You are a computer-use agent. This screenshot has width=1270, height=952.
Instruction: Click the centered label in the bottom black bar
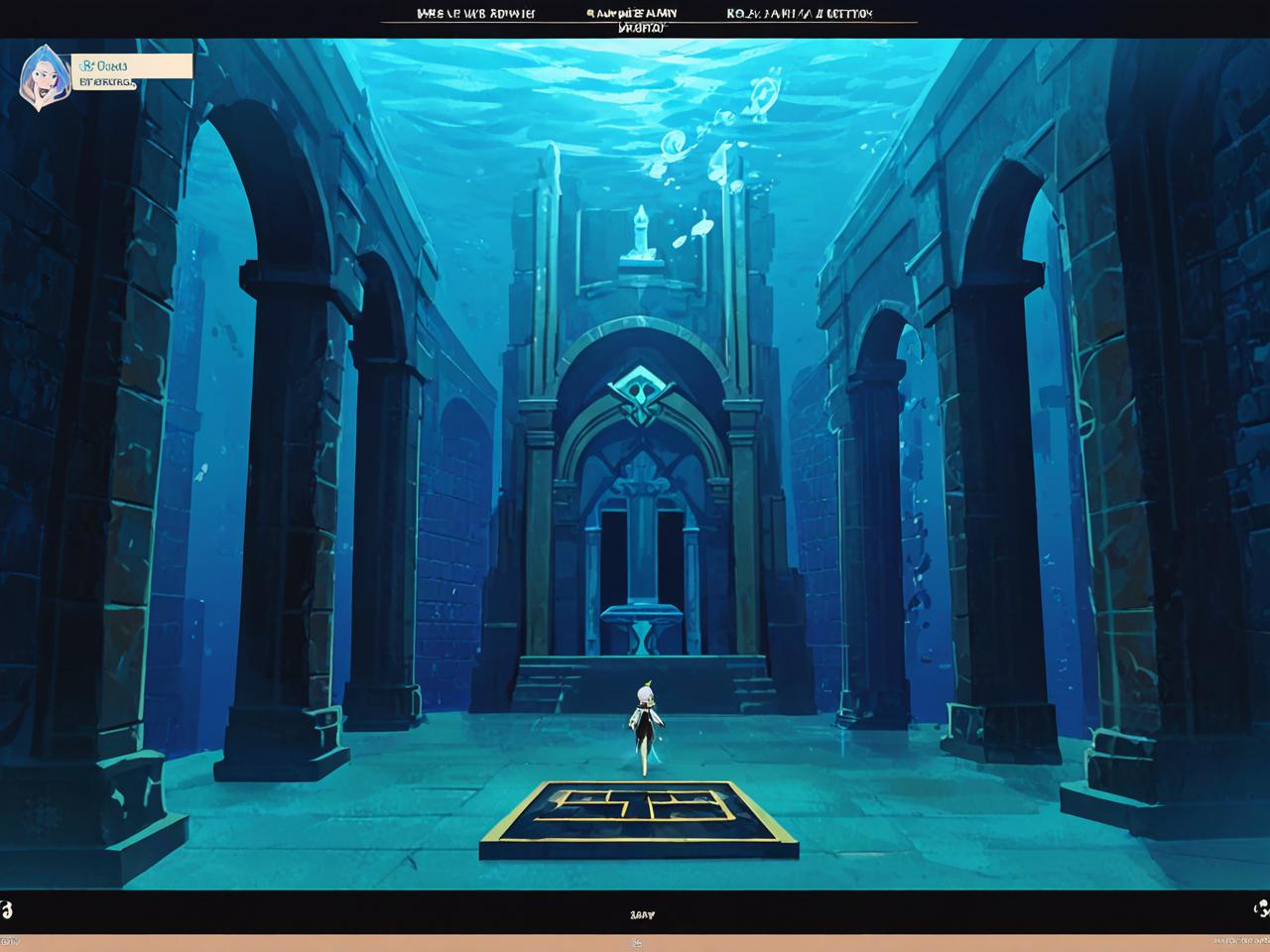pyautogui.click(x=642, y=914)
